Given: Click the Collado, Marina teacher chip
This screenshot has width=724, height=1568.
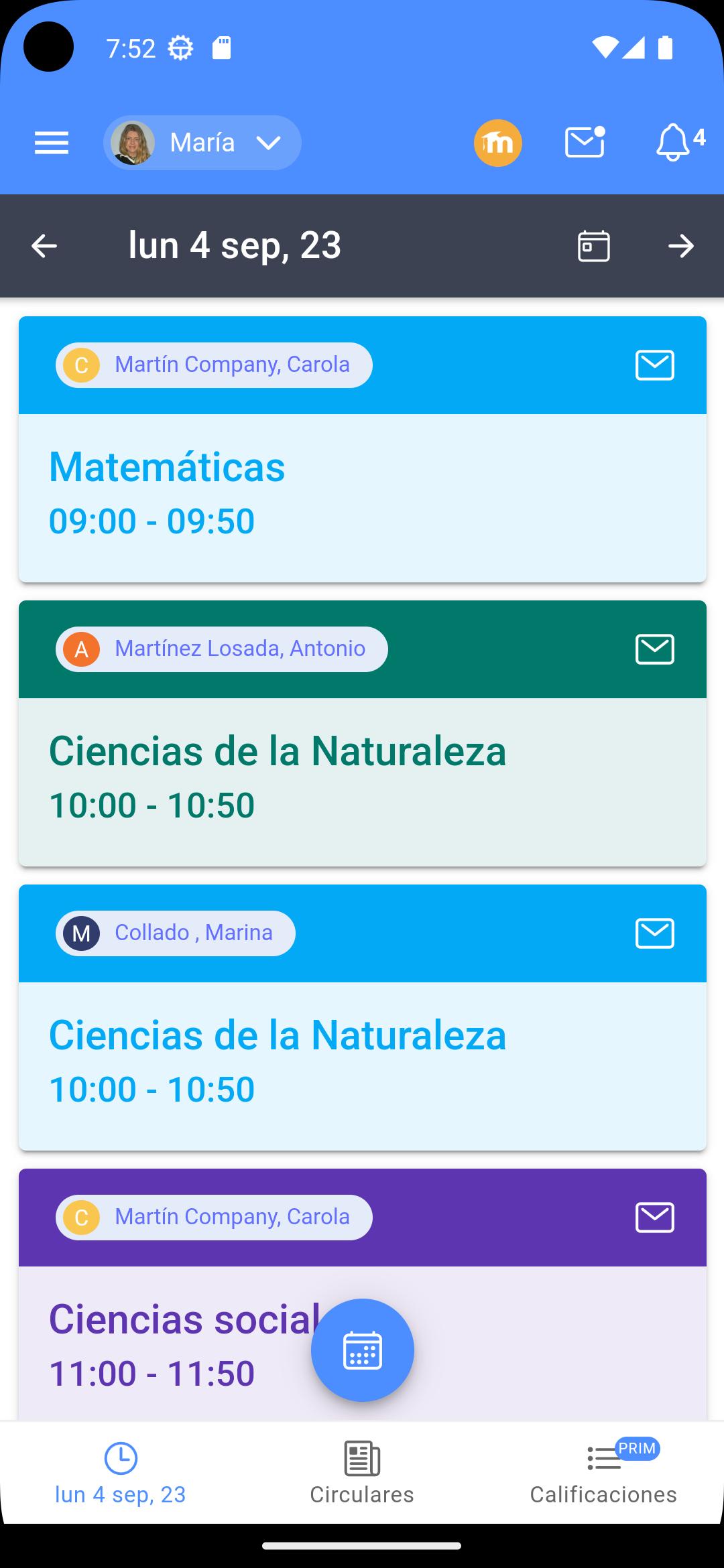Looking at the screenshot, I should [x=176, y=933].
